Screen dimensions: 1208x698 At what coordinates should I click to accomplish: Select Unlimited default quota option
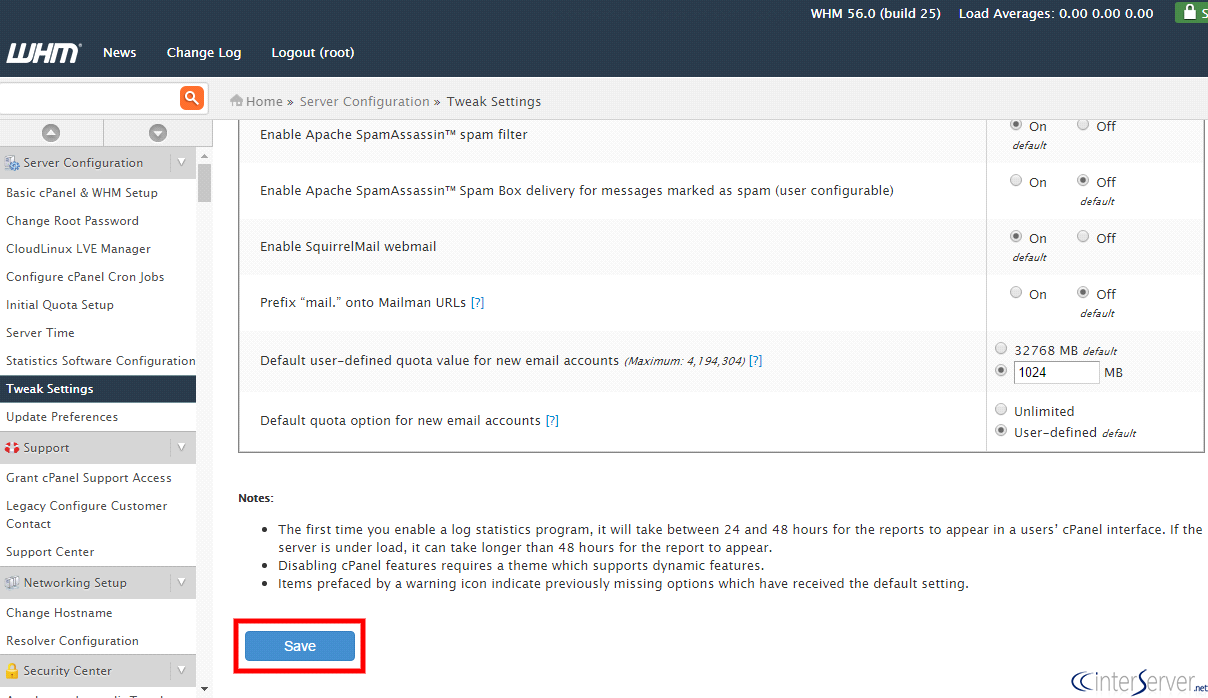[x=1001, y=410]
